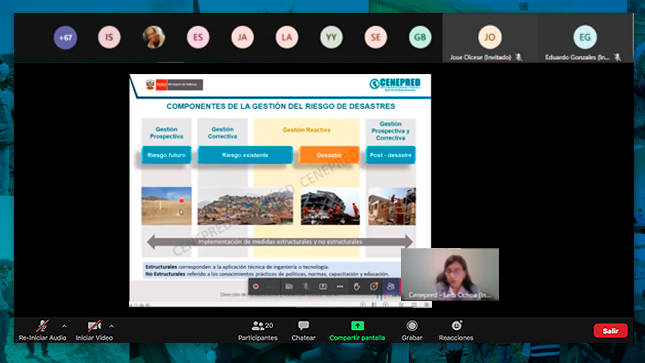This screenshot has height=363, width=645.
Task: Open the three-dots menu in shared toolbar
Action: pos(340,286)
